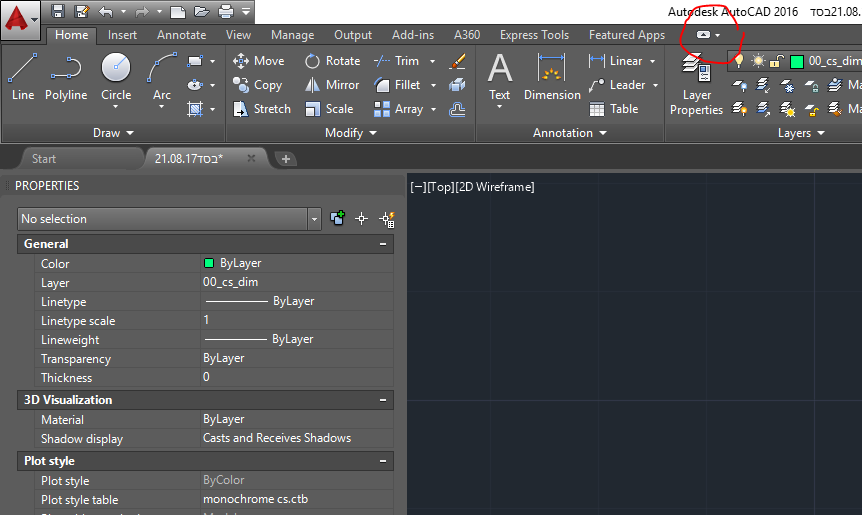Click the green layer color swatch in ribbon
This screenshot has width=862, height=515.
[x=797, y=62]
